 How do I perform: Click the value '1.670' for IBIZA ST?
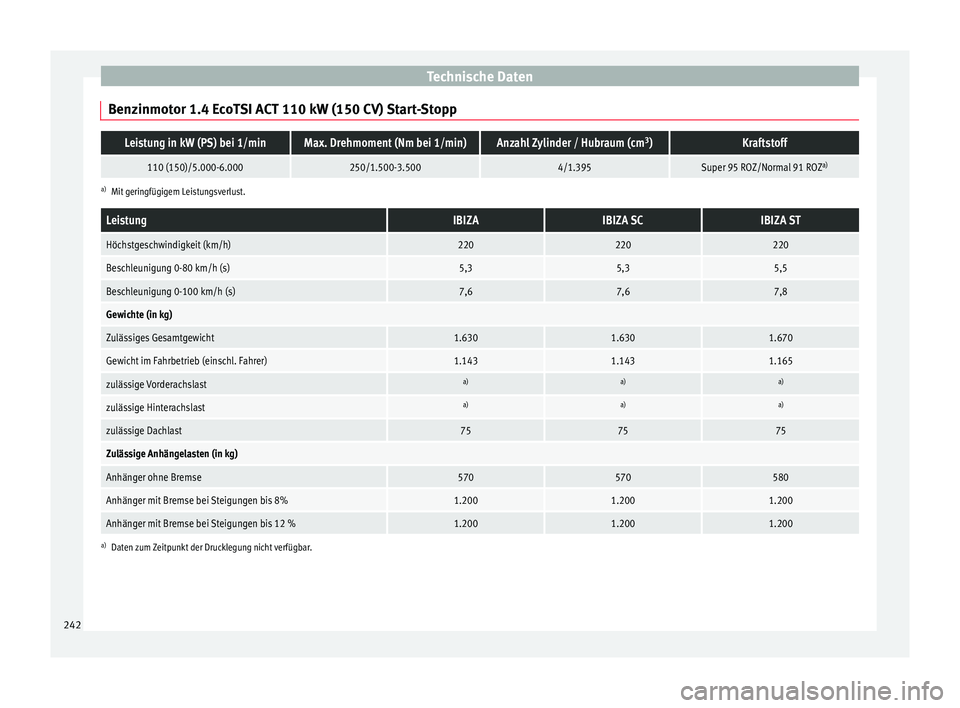(781, 338)
